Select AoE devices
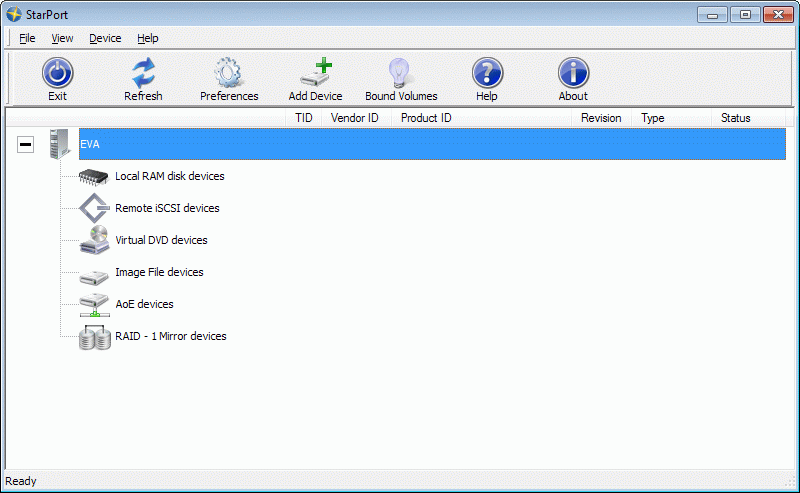 point(144,304)
